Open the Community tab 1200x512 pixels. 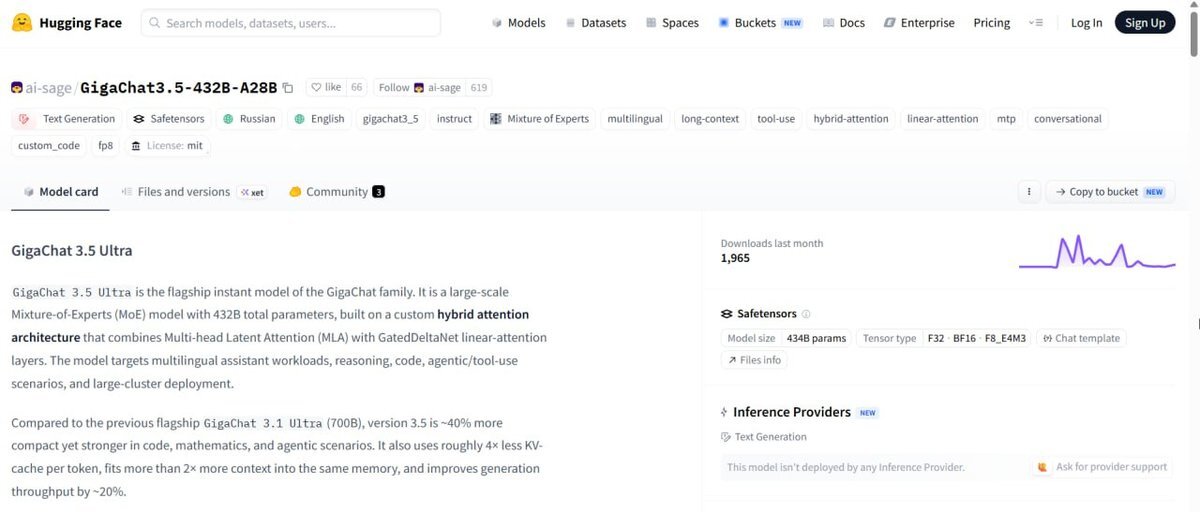[337, 192]
